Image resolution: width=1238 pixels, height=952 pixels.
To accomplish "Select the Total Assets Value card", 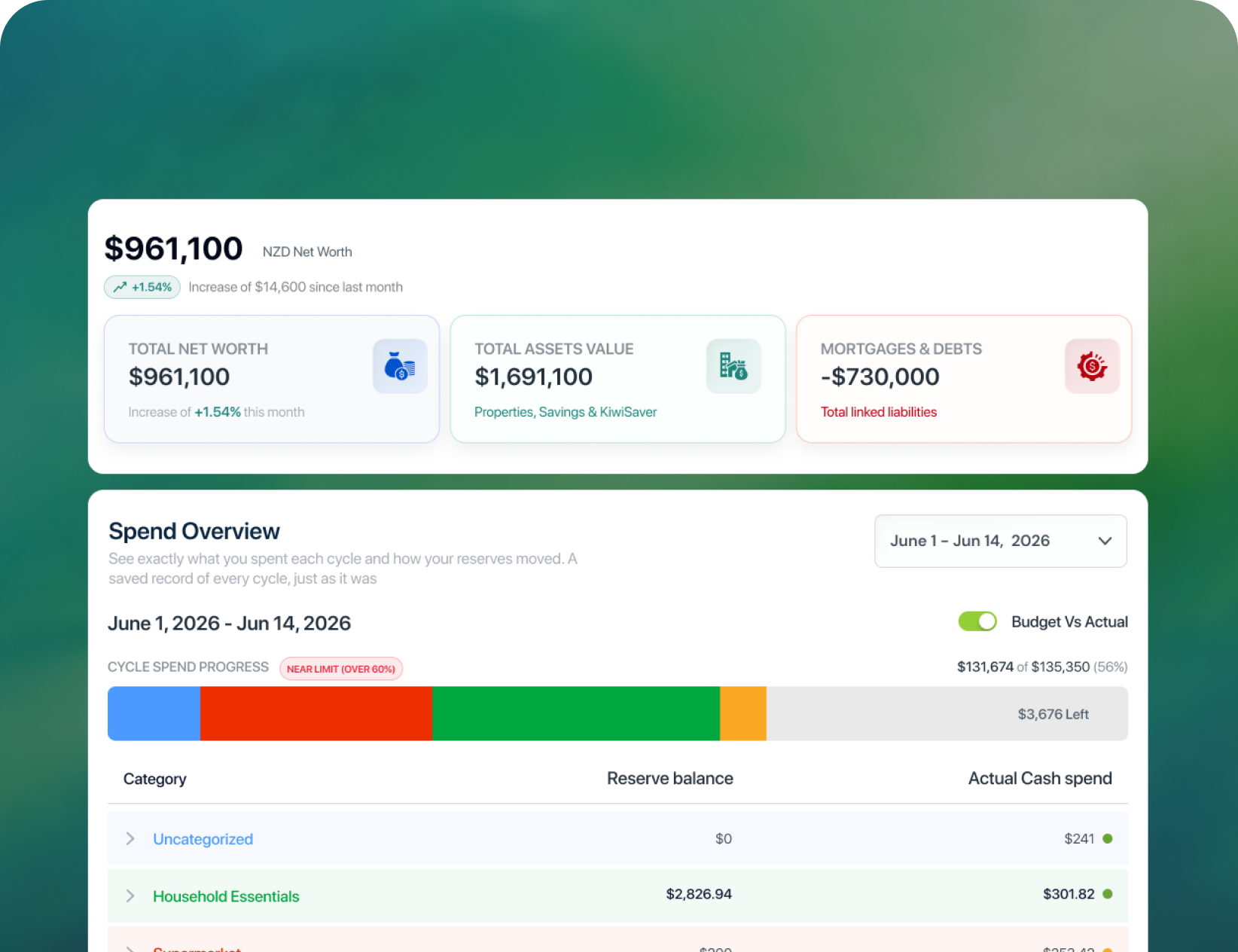I will (617, 379).
